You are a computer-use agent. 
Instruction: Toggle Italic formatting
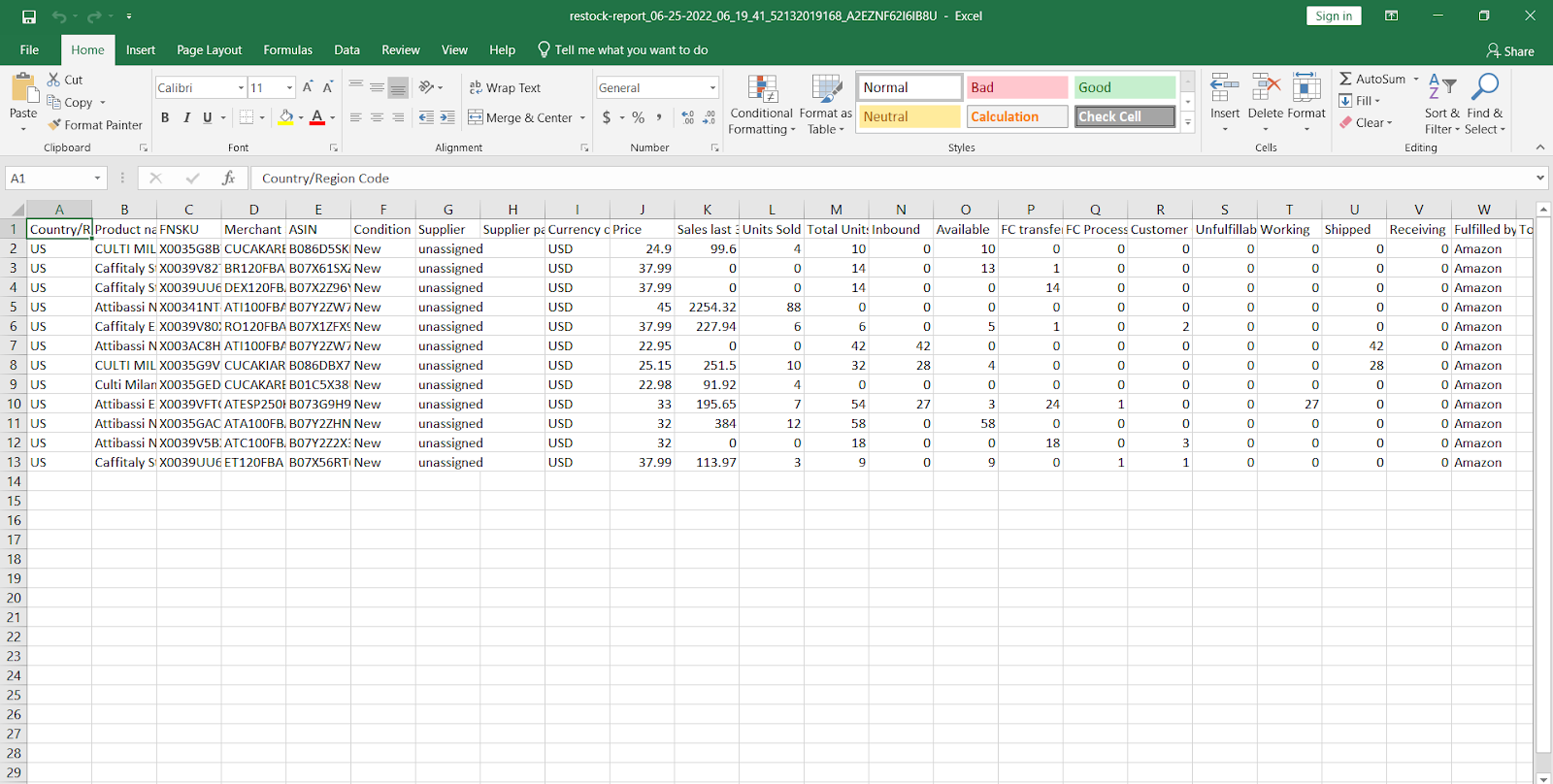point(186,117)
